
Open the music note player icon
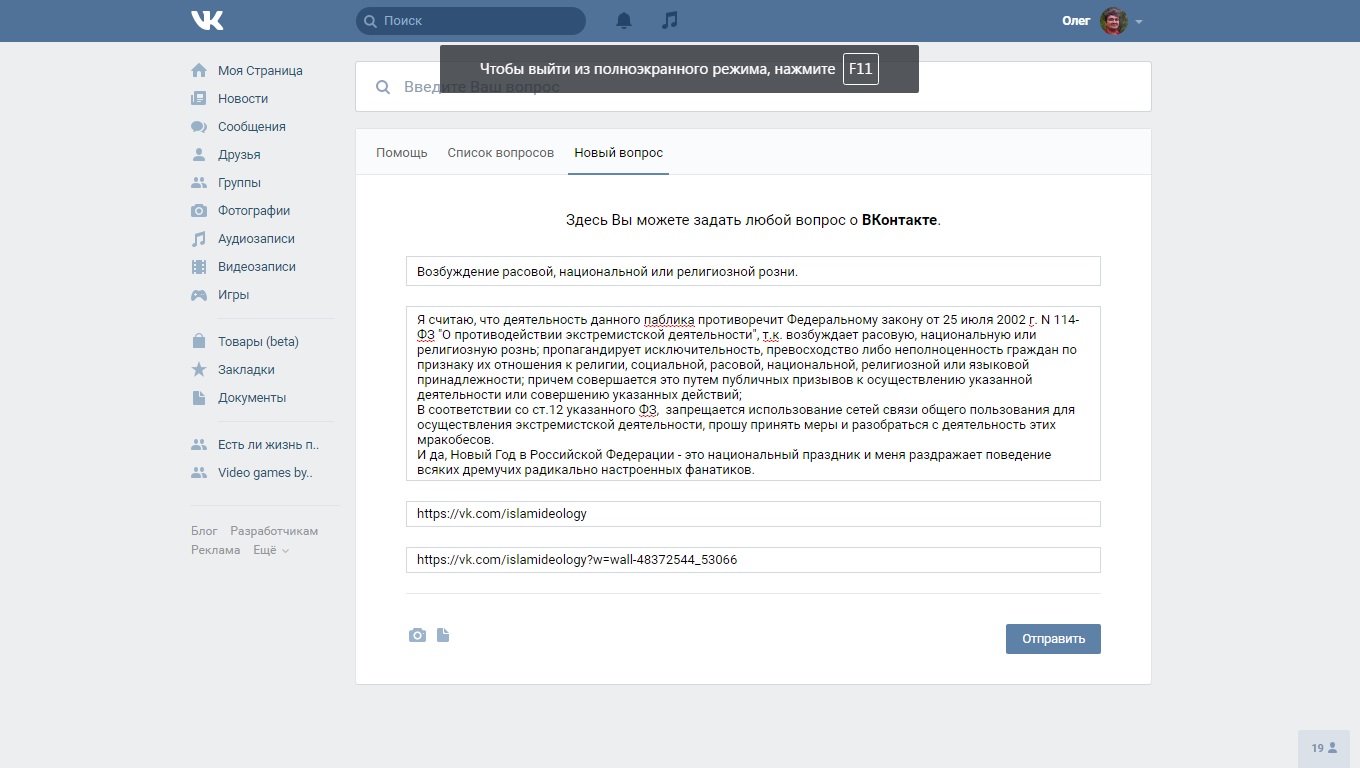pos(670,20)
